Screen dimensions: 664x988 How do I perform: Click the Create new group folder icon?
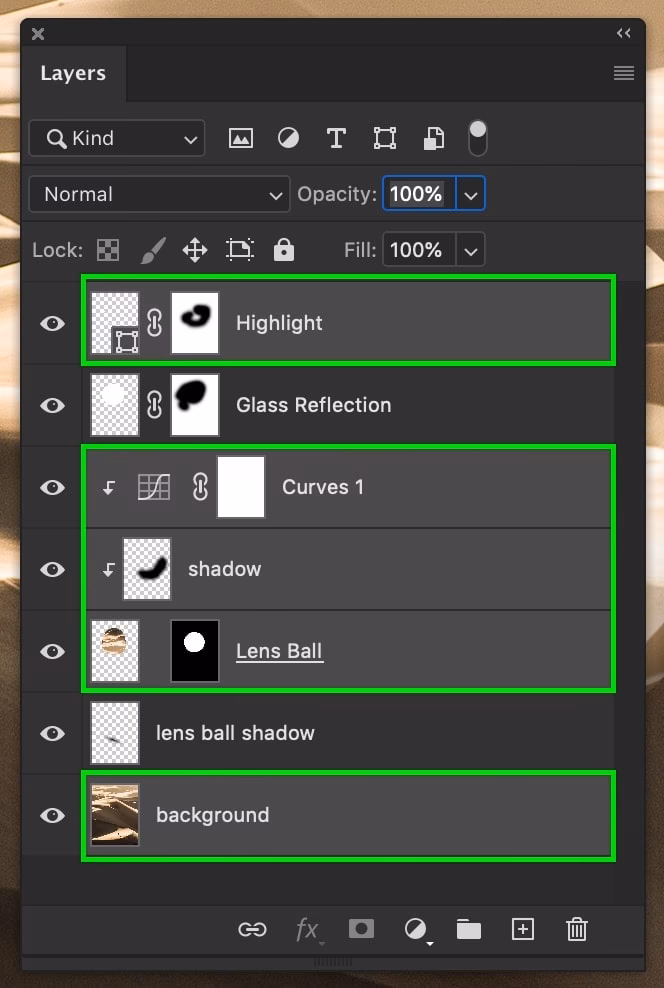coord(468,929)
